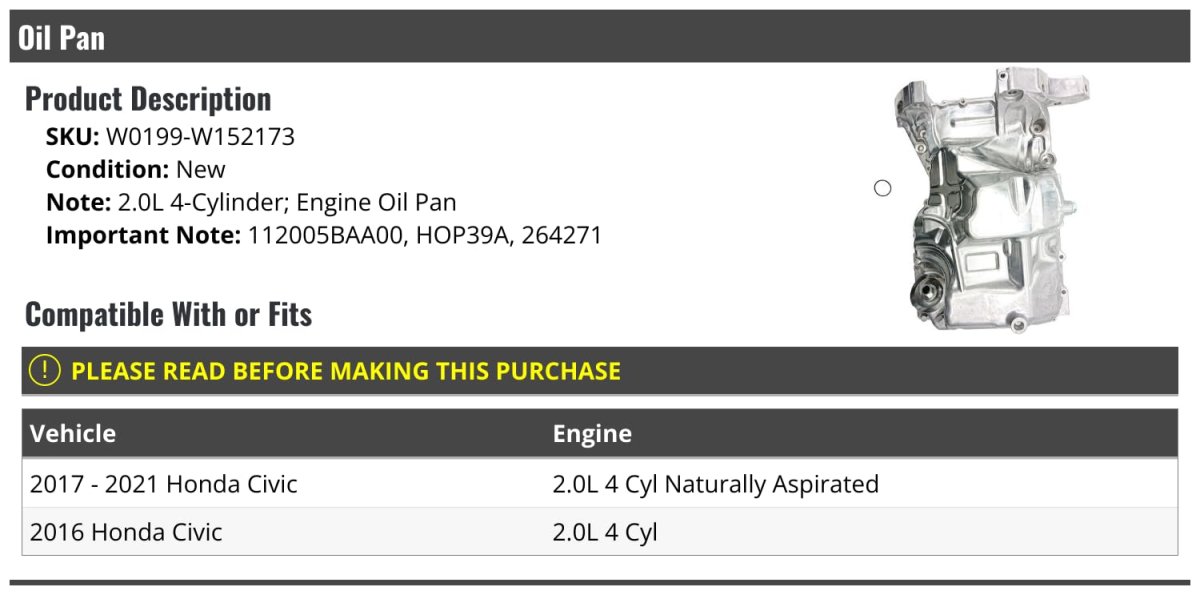This screenshot has height=595, width=1200.
Task: Click the 2.0L 4 Cyl engine cell
Action: (605, 533)
